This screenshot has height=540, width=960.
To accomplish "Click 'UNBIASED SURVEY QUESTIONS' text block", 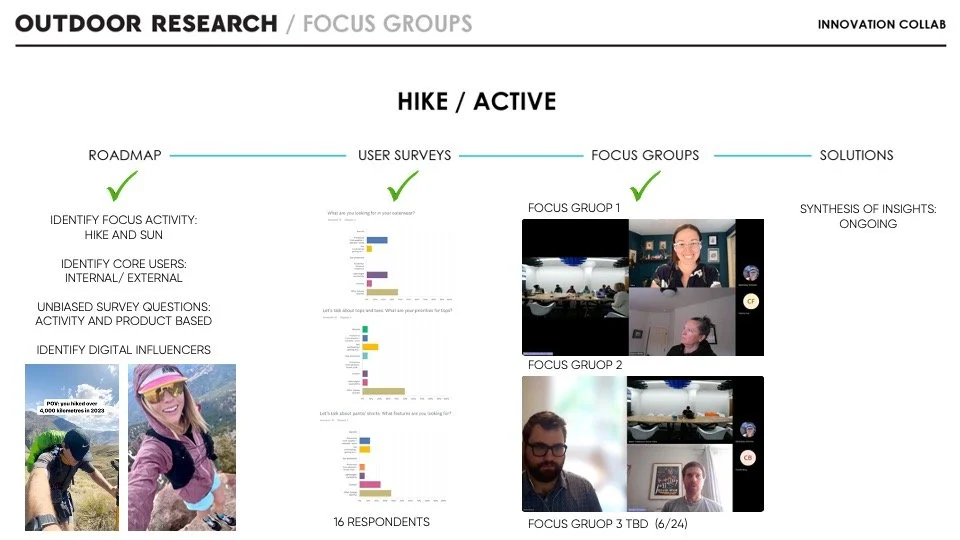I will point(124,313).
